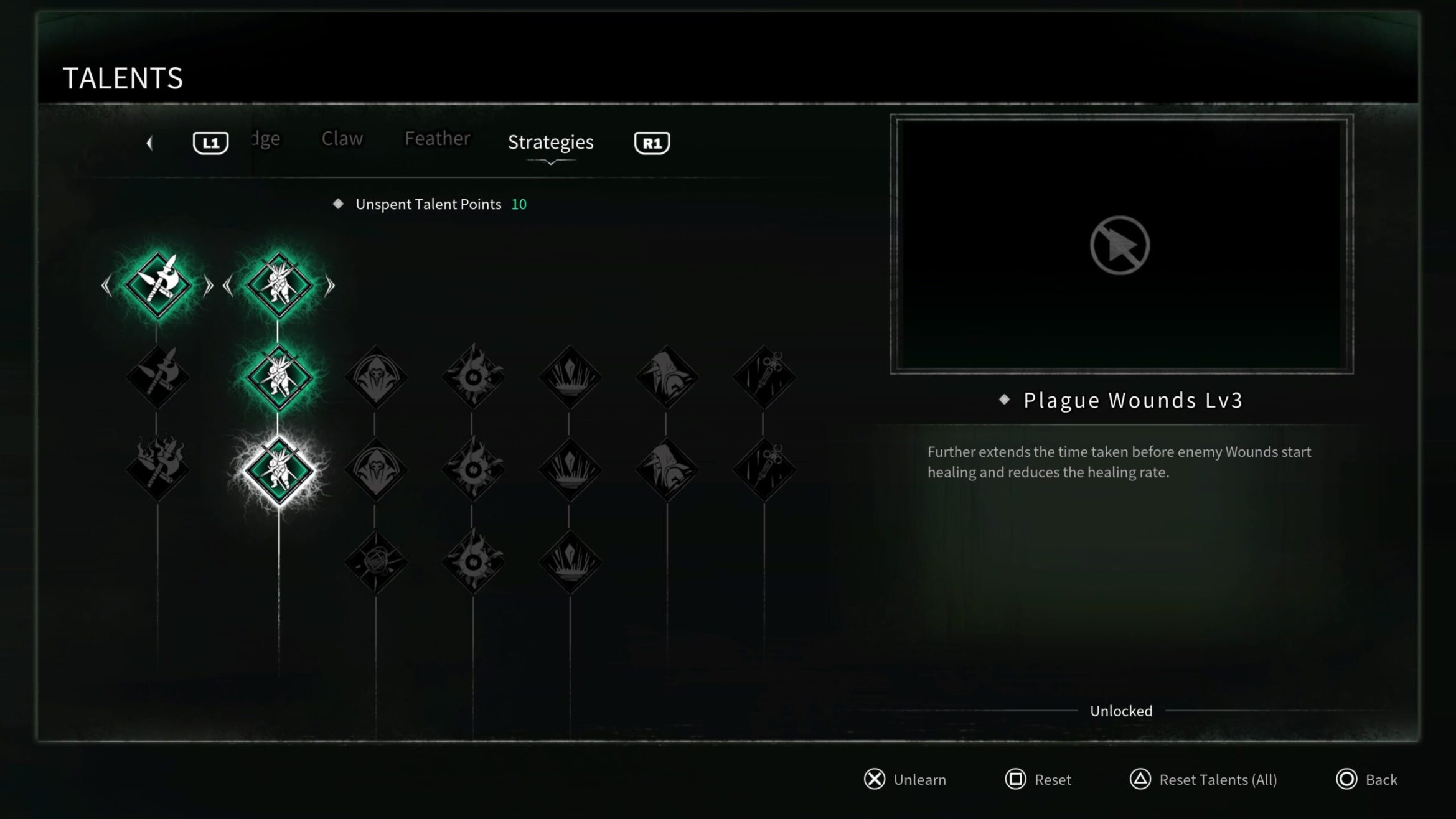Image resolution: width=1456 pixels, height=819 pixels.
Task: Click the Unlearn button
Action: point(905,779)
